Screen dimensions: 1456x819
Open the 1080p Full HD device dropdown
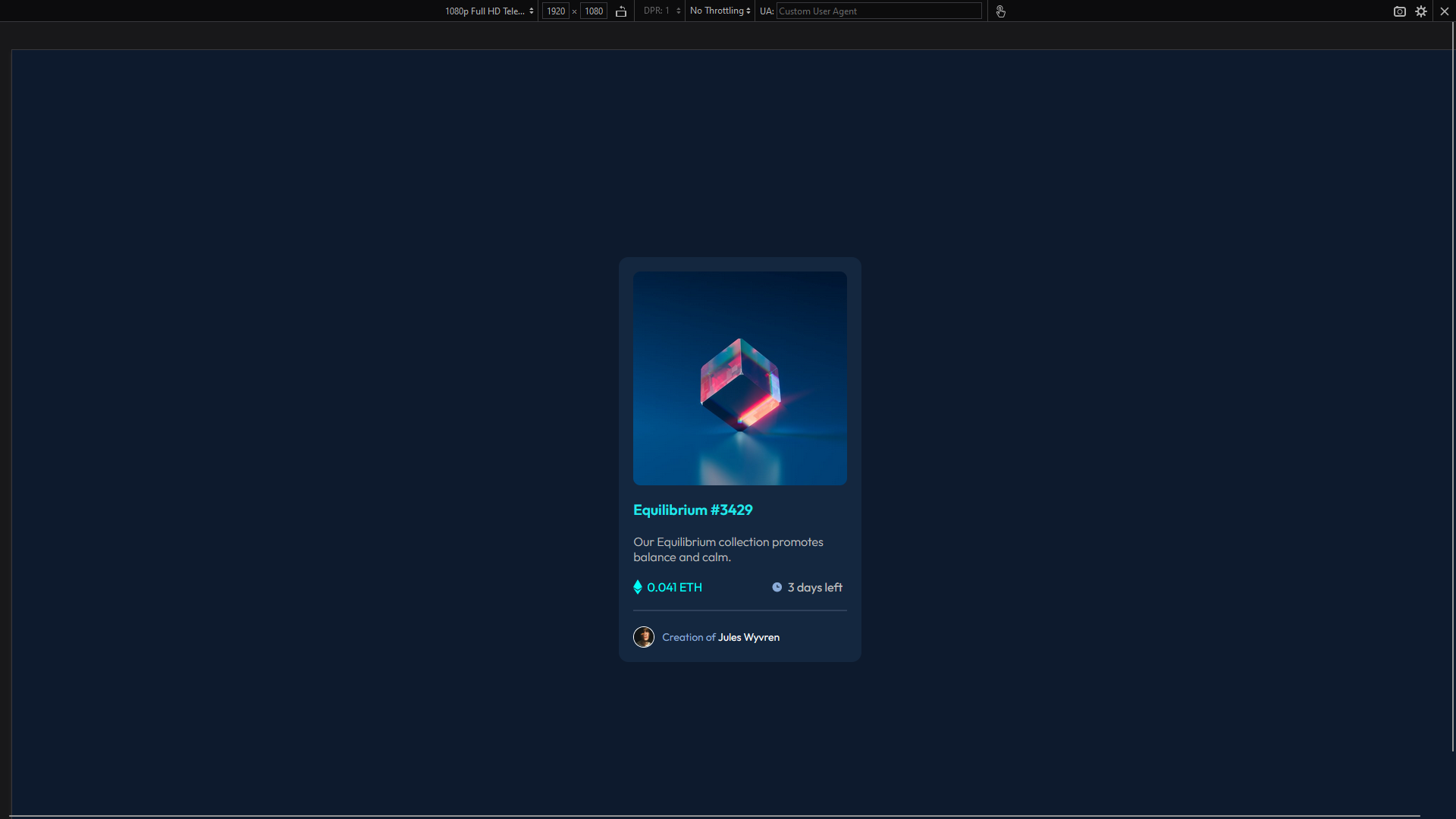(489, 11)
